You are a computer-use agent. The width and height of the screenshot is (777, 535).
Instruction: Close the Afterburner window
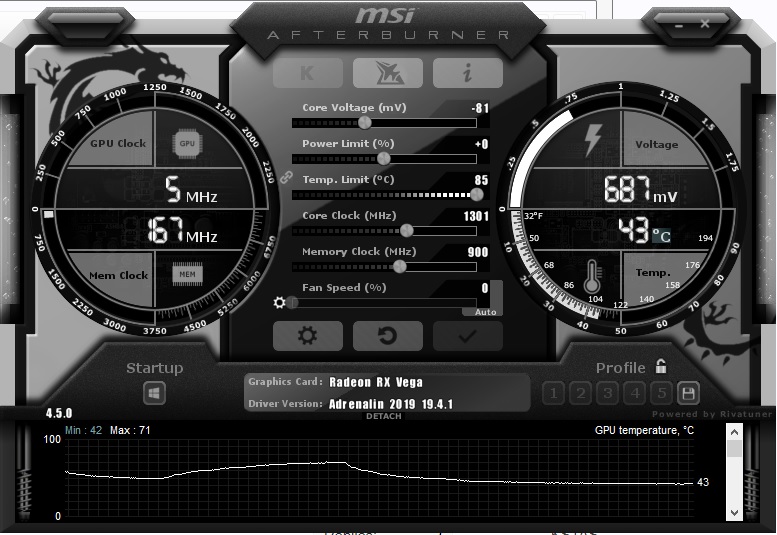coord(705,23)
